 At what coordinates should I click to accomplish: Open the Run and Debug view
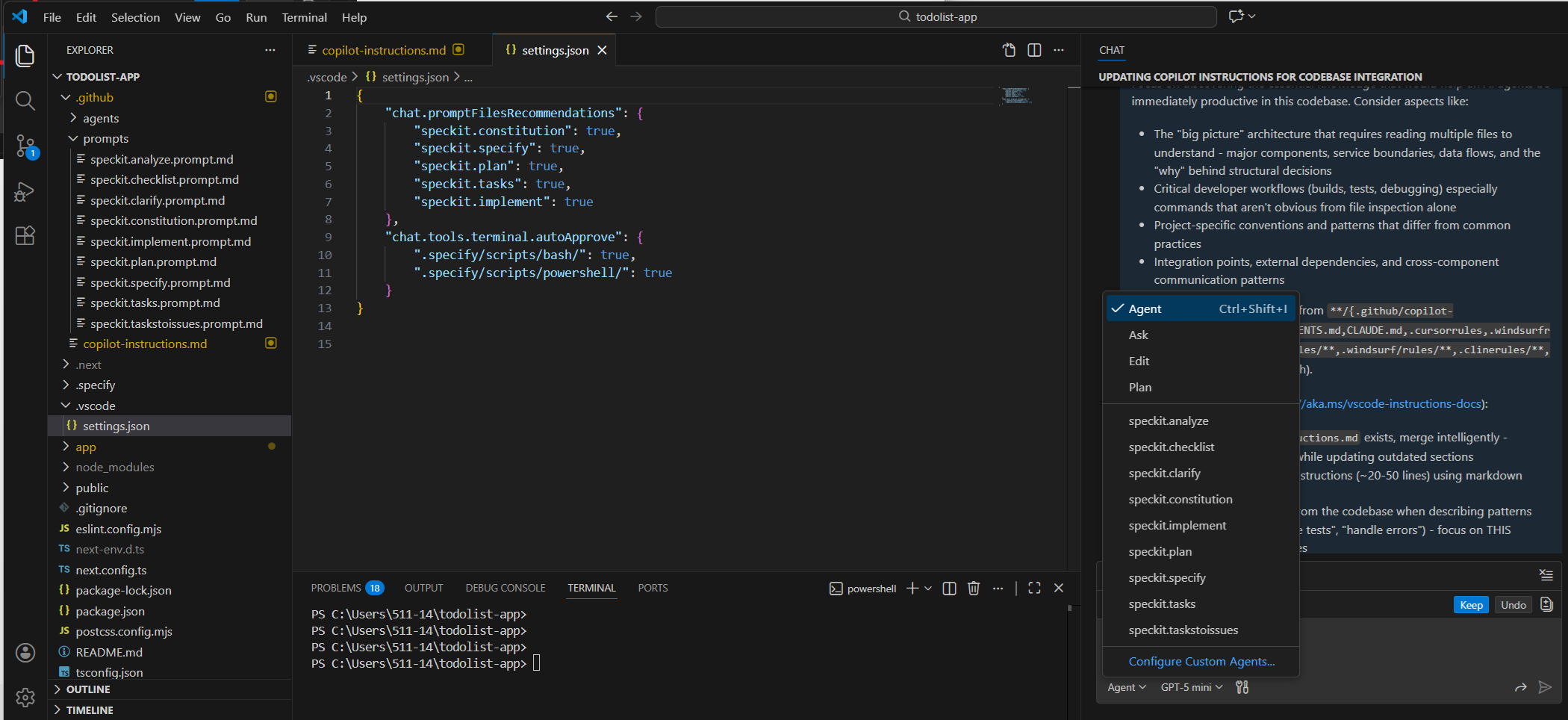(x=25, y=192)
